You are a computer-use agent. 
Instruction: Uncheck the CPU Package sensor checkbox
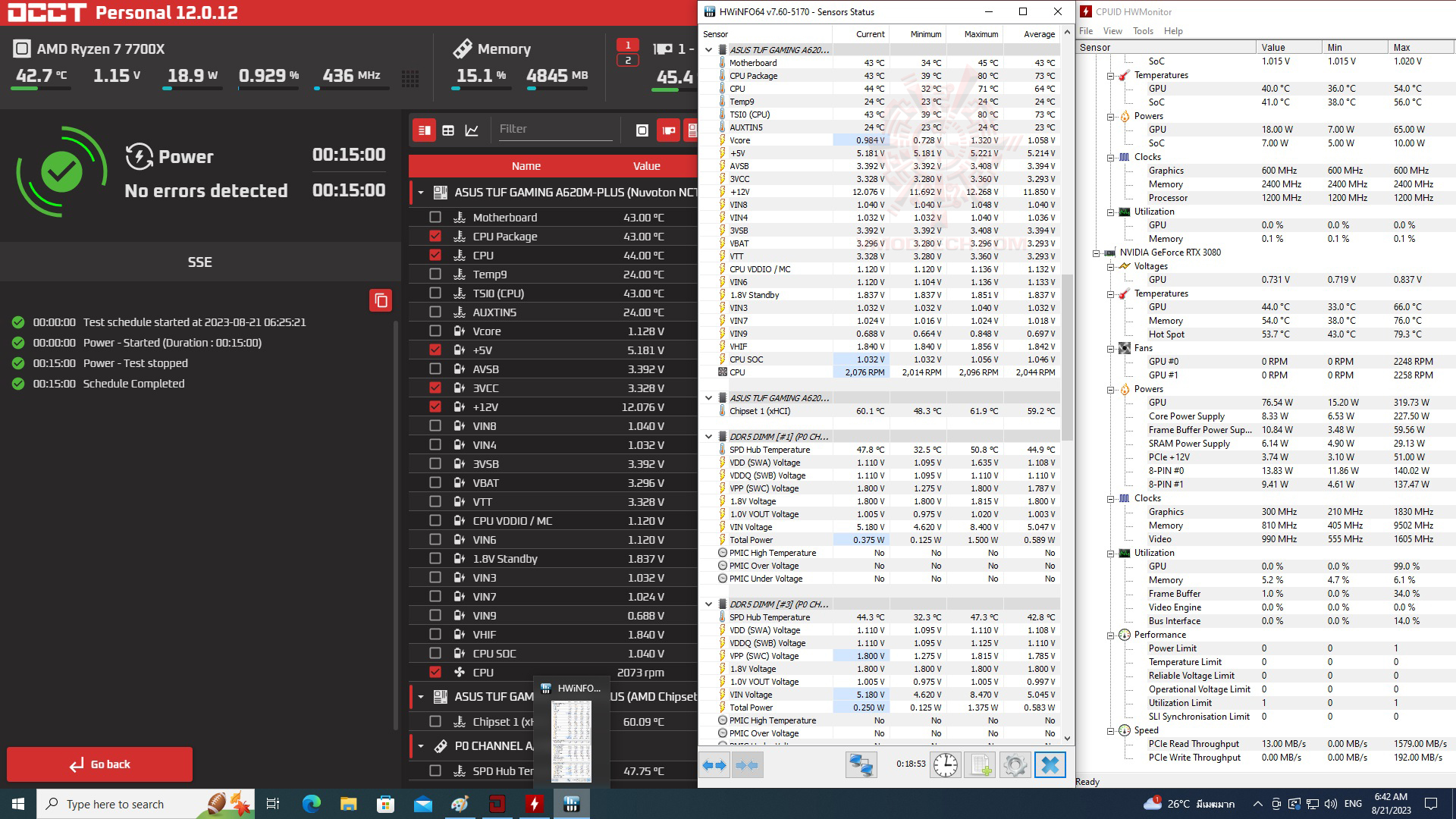pyautogui.click(x=435, y=236)
